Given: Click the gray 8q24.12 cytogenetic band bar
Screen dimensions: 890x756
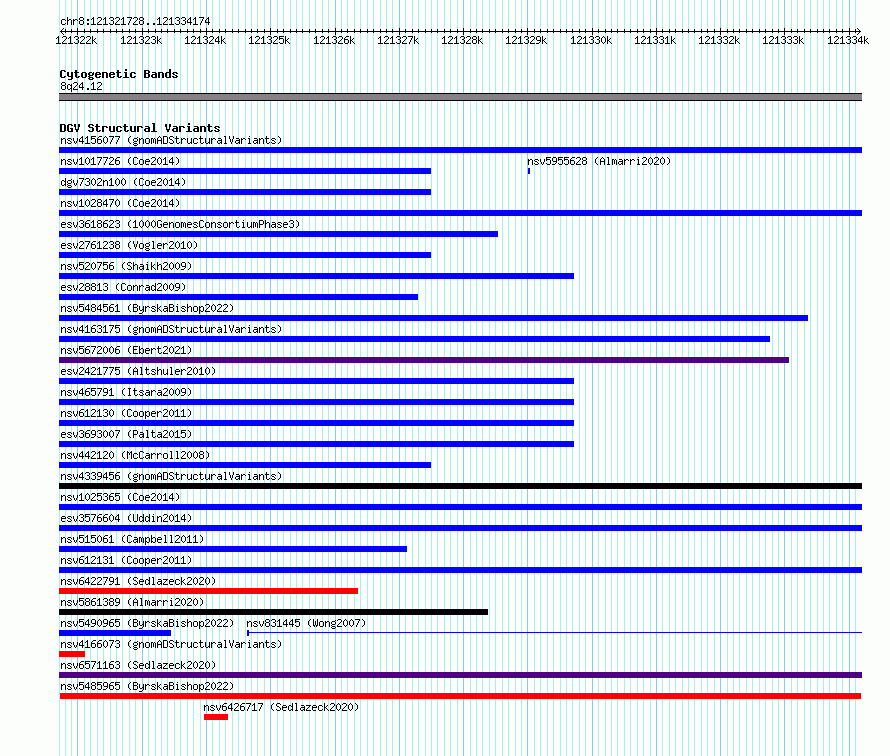Looking at the screenshot, I should [x=460, y=97].
